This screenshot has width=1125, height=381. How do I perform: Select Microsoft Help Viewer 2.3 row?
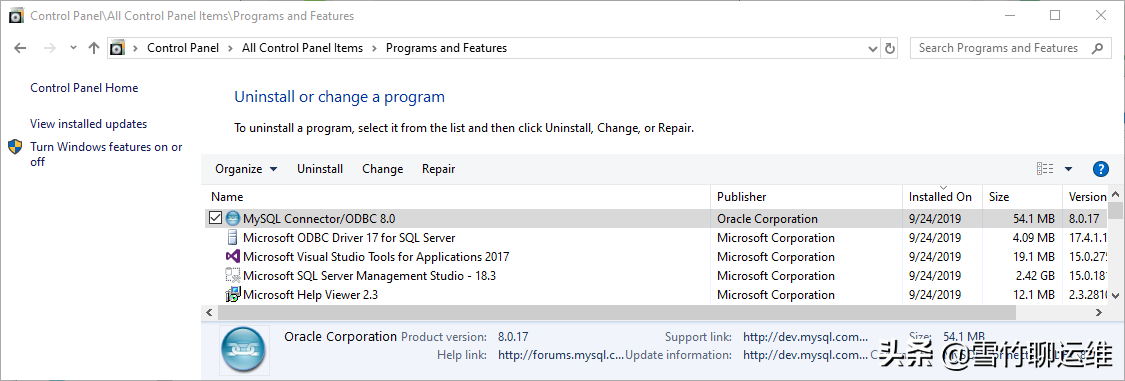[x=656, y=294]
